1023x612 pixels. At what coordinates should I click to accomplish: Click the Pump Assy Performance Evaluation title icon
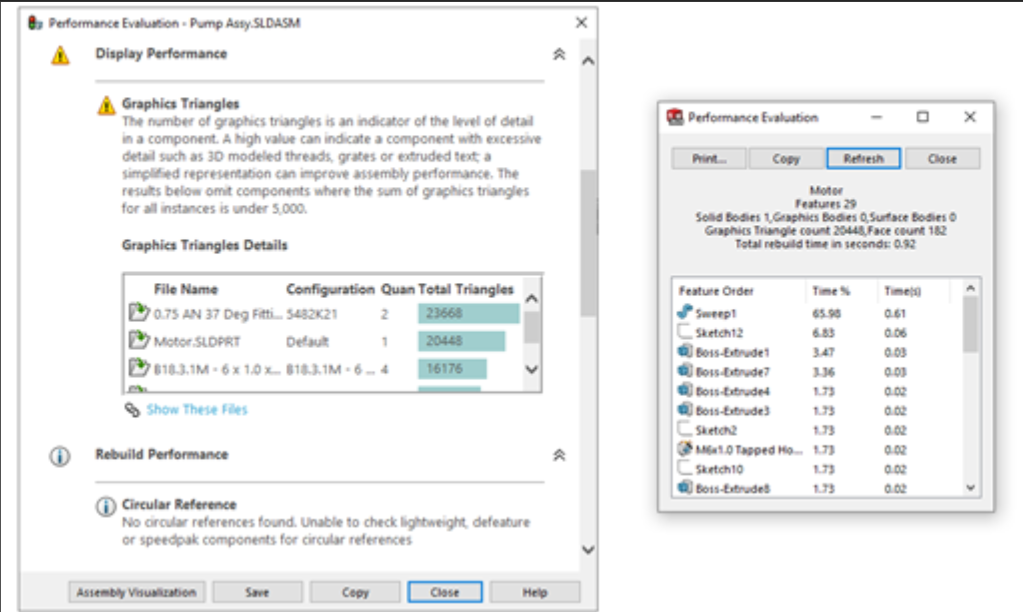tap(35, 23)
